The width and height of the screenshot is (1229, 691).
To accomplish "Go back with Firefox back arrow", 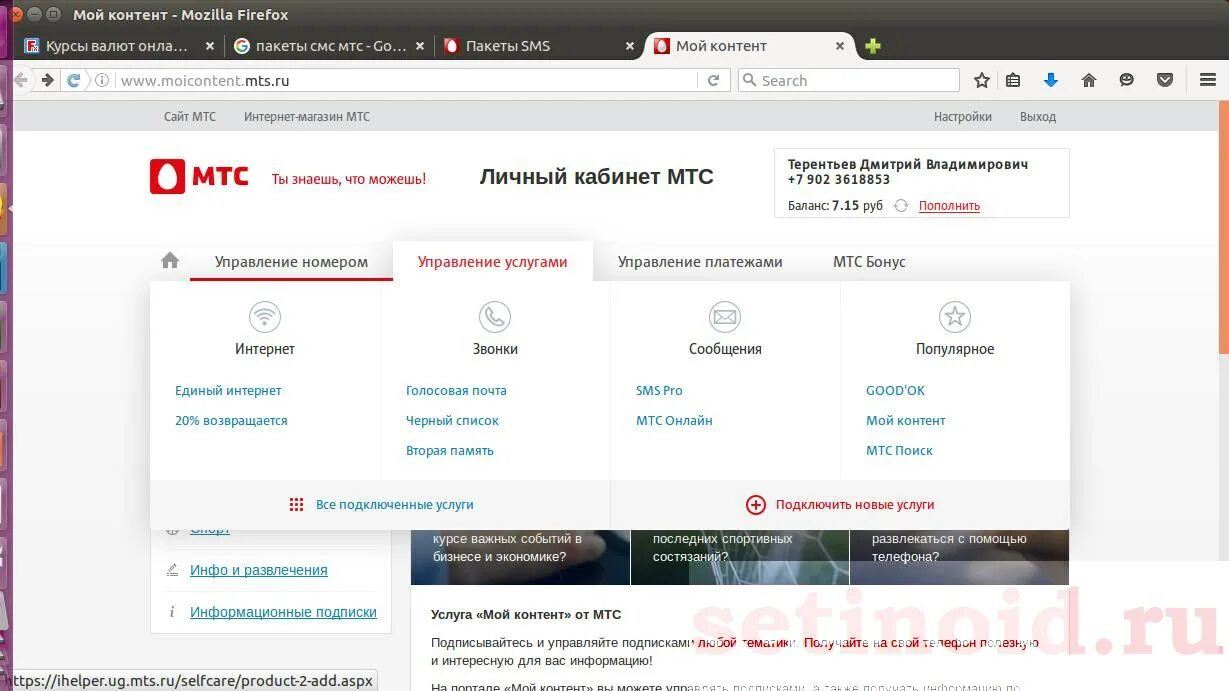I will (x=21, y=80).
